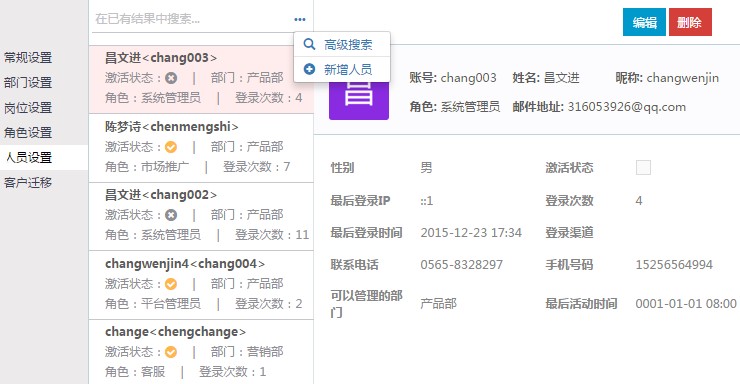Open 常规设置 in the sidebar

28,58
